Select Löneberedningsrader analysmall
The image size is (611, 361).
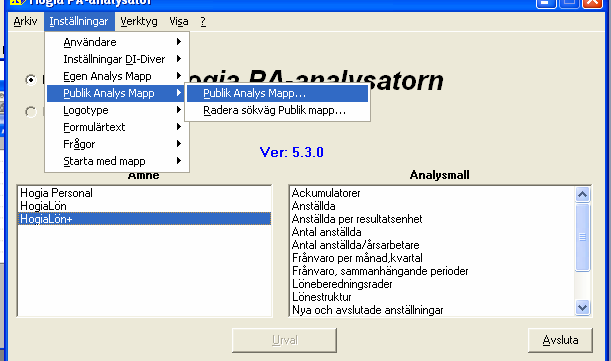pyautogui.click(x=432, y=284)
